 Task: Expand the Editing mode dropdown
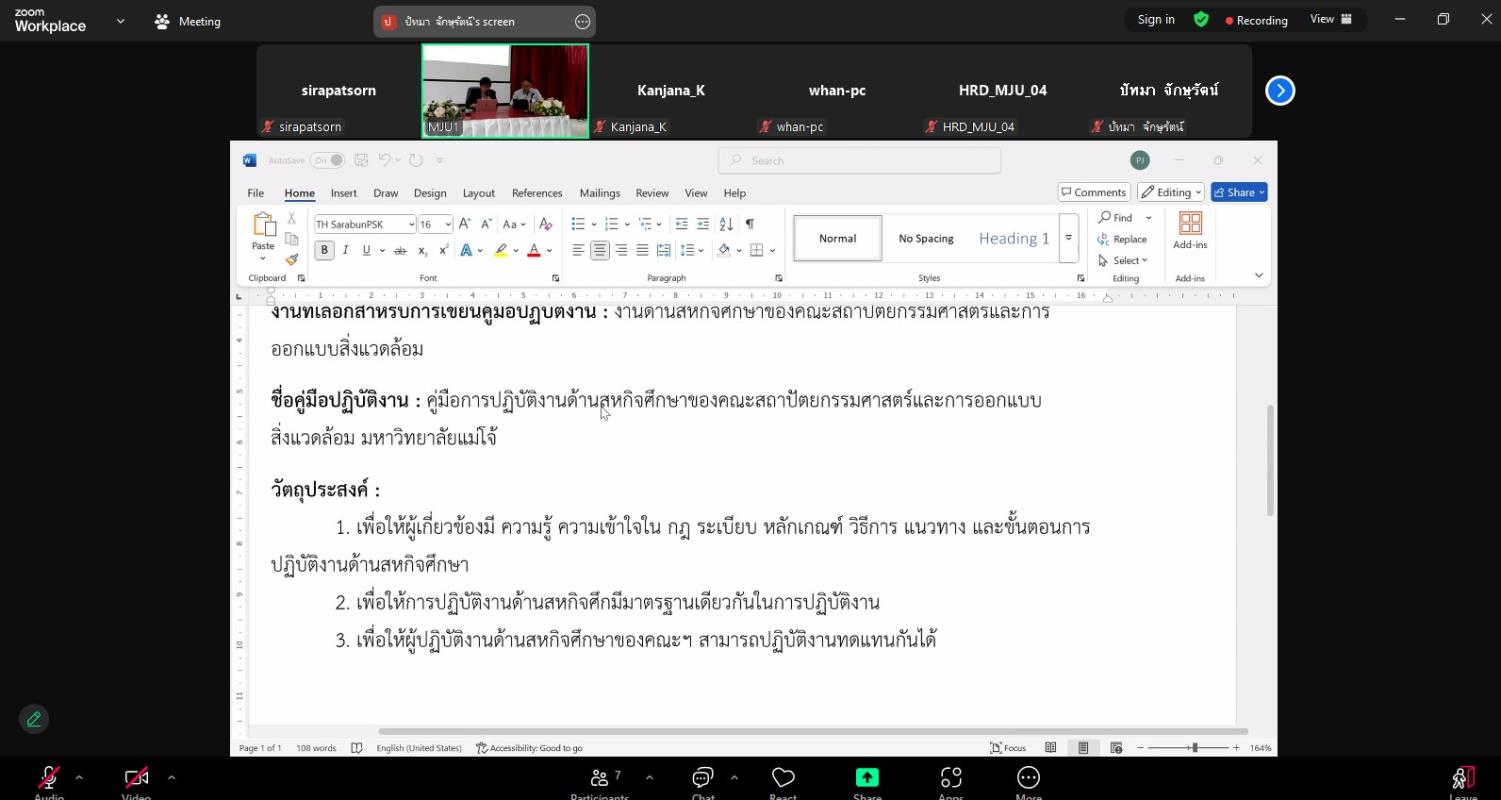(1172, 192)
